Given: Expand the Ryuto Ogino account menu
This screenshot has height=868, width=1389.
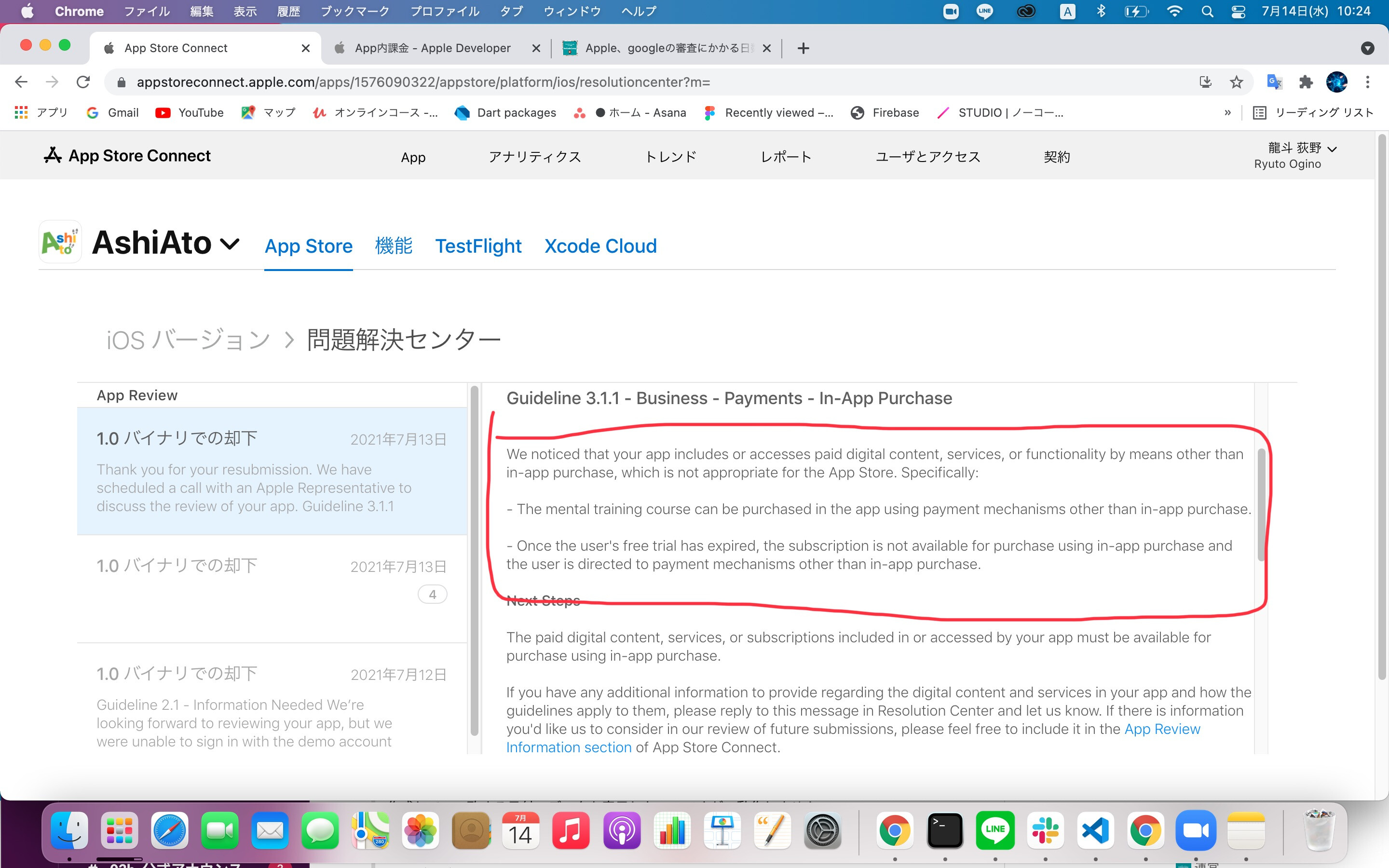Looking at the screenshot, I should coord(1296,156).
